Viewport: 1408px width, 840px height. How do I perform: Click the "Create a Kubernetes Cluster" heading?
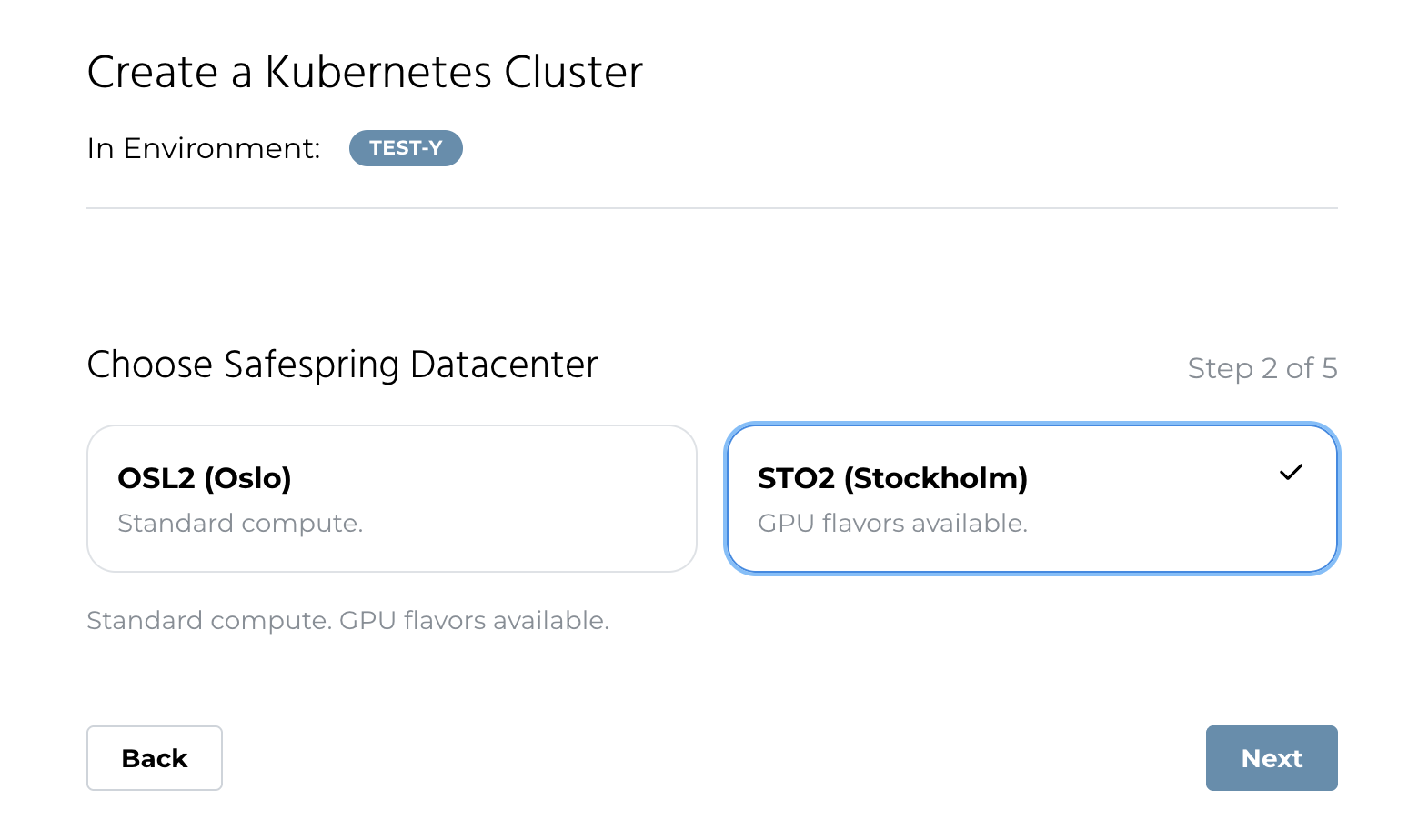click(x=365, y=73)
